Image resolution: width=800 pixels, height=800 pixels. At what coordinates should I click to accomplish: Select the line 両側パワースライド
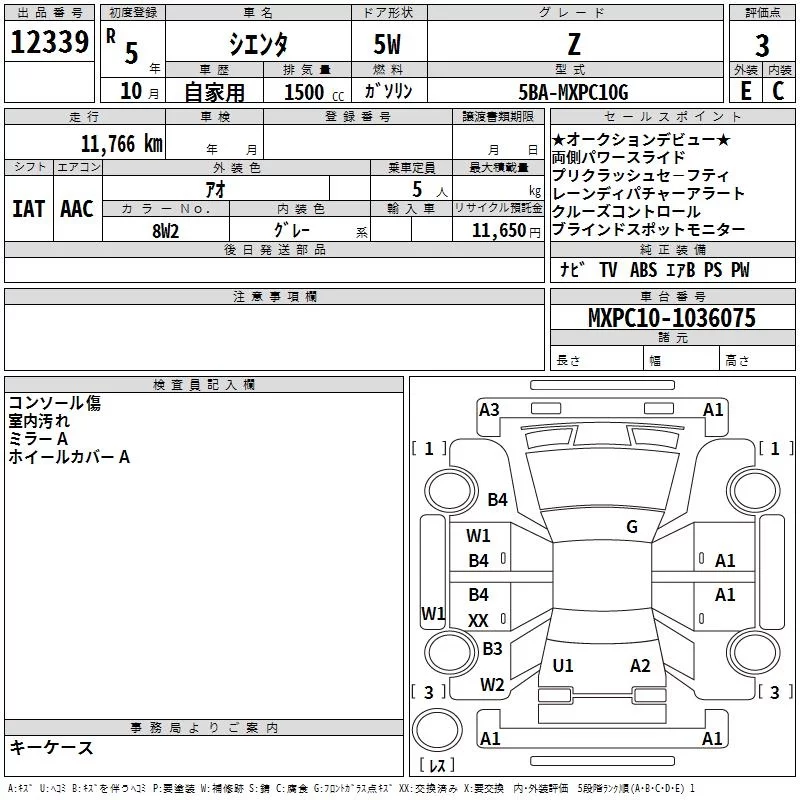618,157
